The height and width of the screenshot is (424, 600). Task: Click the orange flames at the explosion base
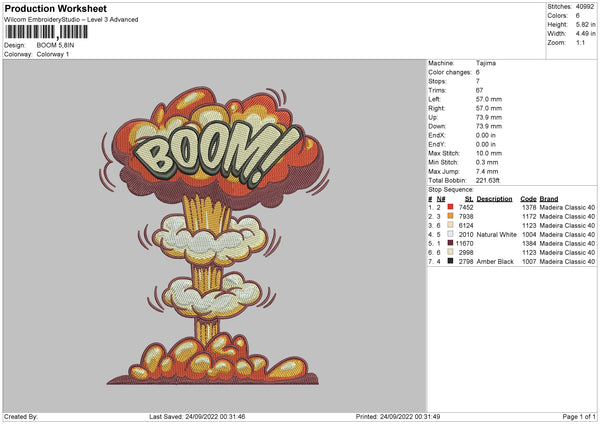pos(210,357)
